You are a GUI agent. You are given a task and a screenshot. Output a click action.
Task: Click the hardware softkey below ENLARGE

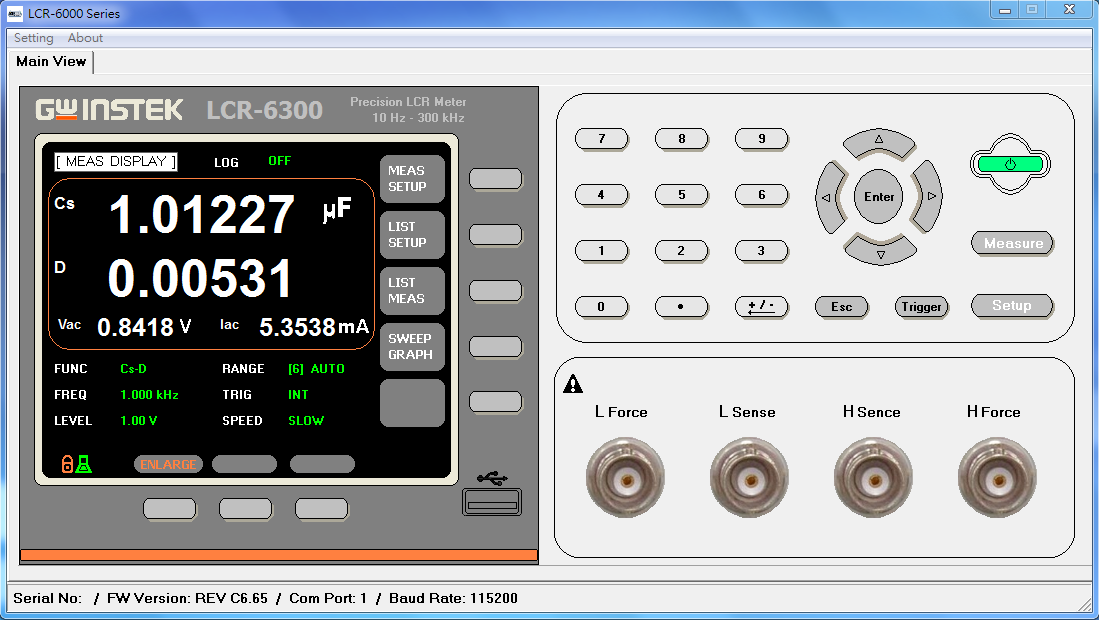(170, 509)
